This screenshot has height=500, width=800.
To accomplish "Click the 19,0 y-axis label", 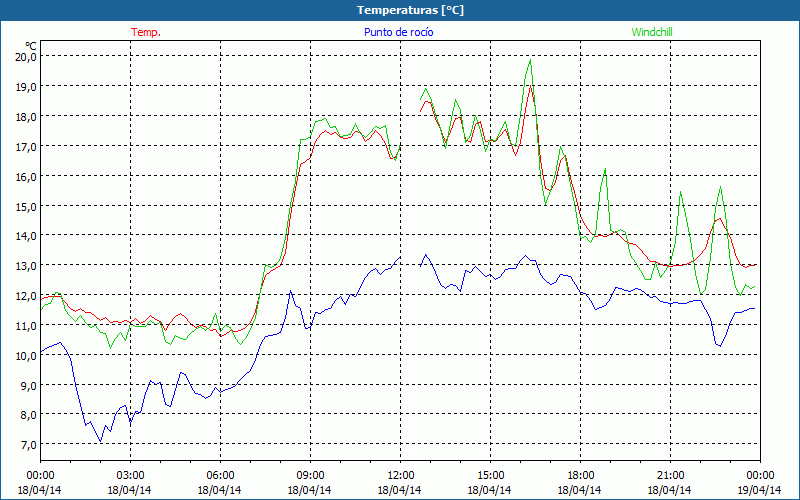I will pyautogui.click(x=27, y=87).
